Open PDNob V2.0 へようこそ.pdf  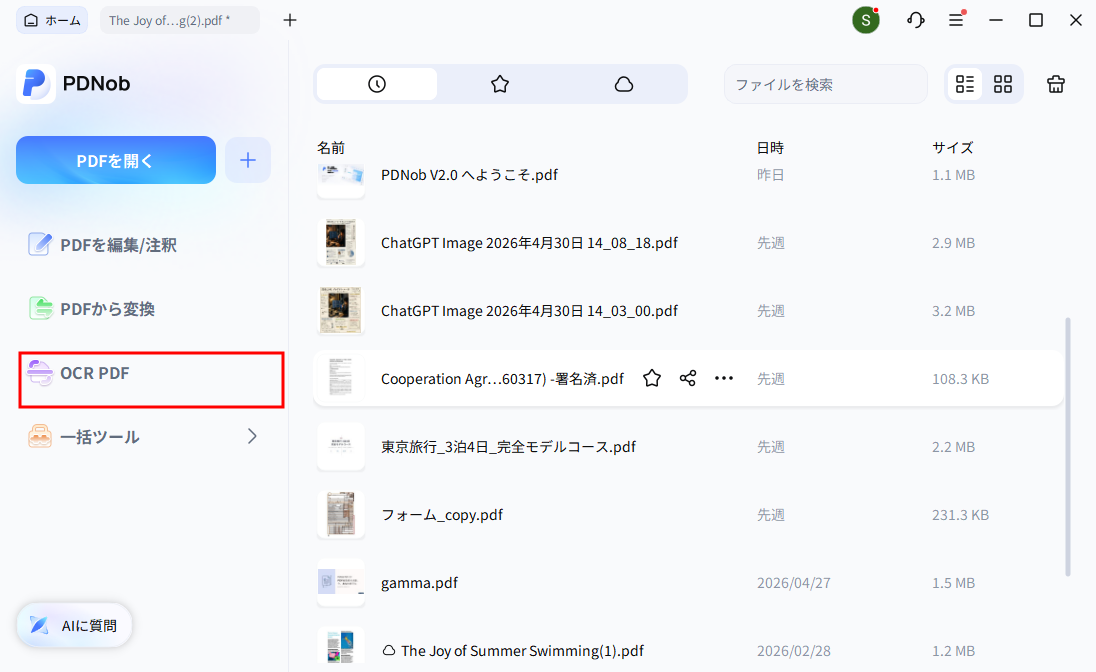point(469,175)
